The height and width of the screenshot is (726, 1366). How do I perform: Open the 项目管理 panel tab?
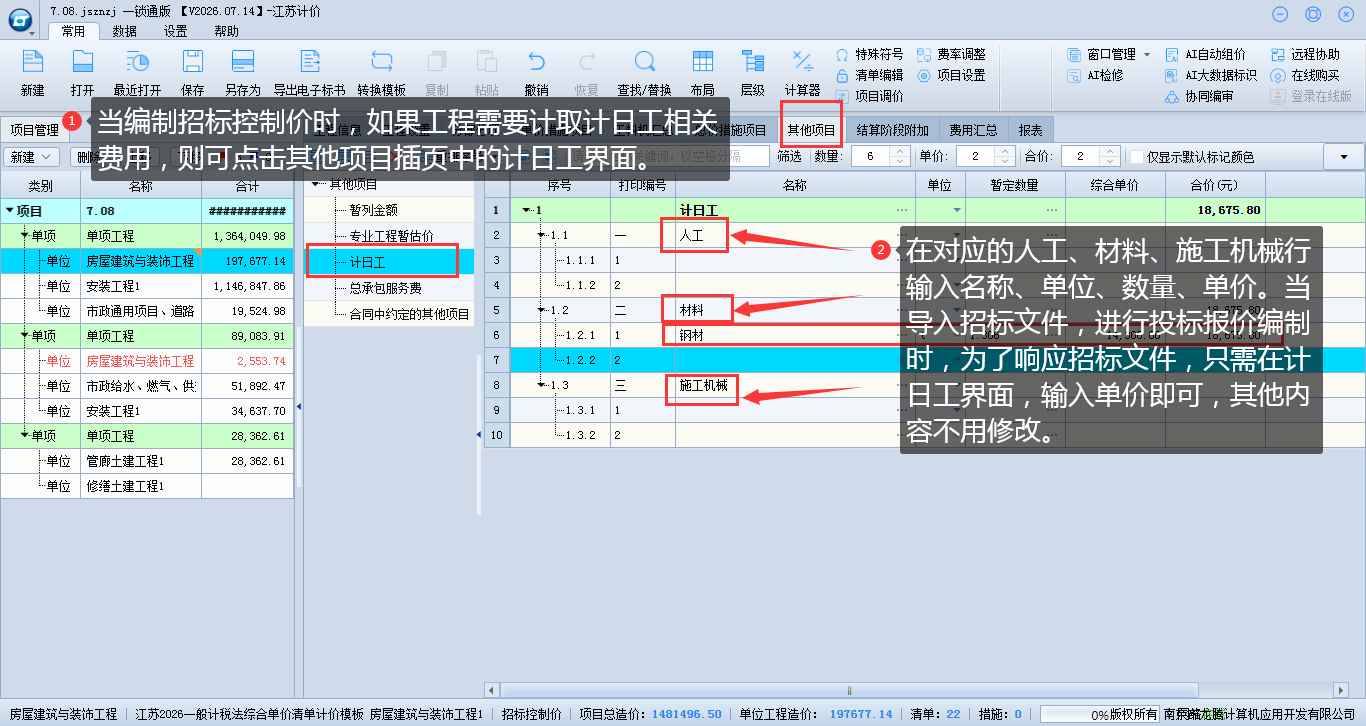pos(34,130)
